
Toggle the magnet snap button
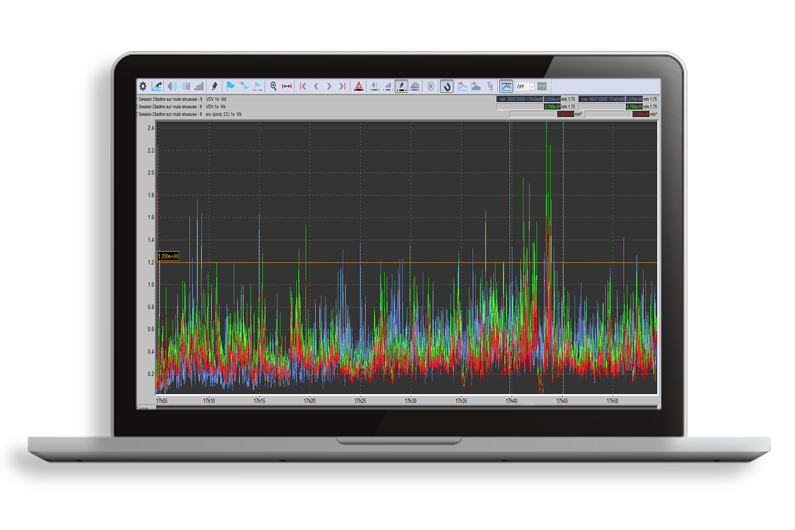pyautogui.click(x=446, y=87)
